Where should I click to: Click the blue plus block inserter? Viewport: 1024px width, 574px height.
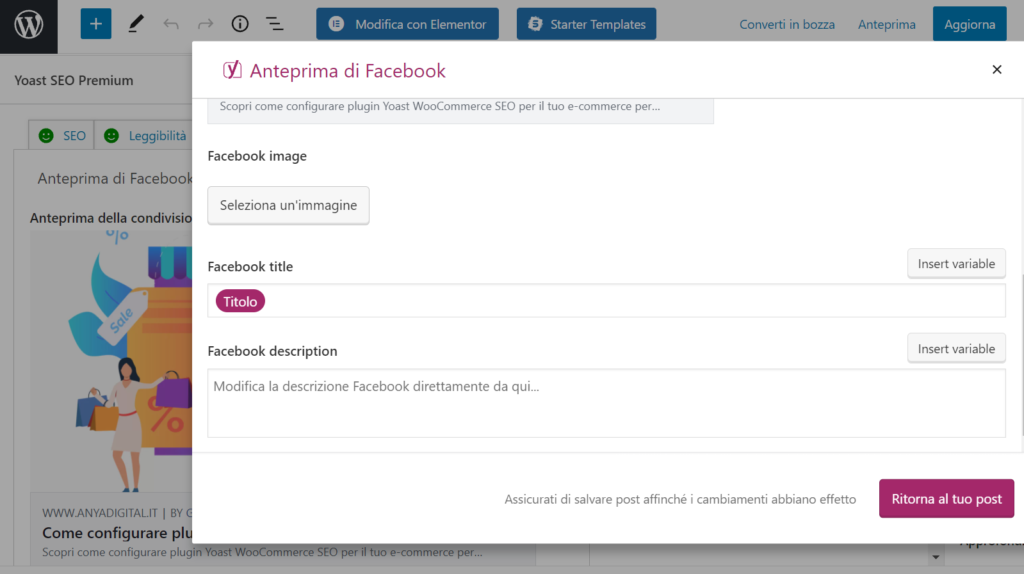96,24
